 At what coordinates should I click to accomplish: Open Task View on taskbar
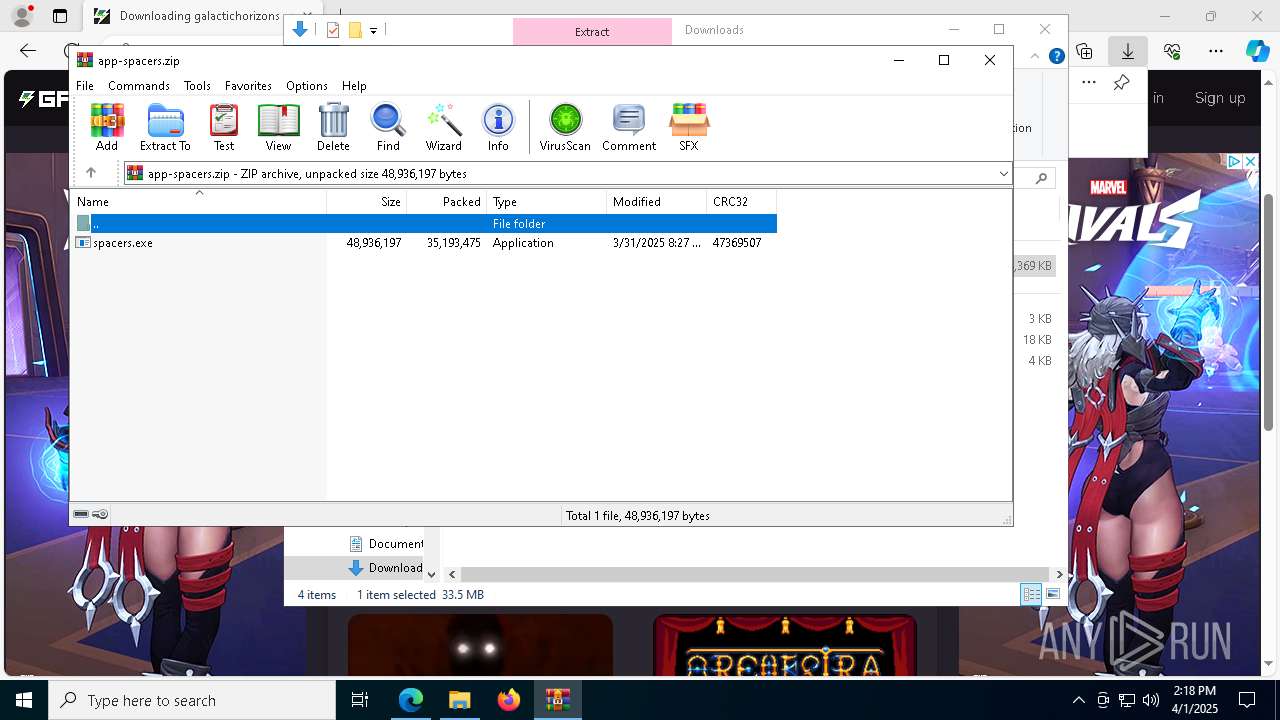click(360, 700)
